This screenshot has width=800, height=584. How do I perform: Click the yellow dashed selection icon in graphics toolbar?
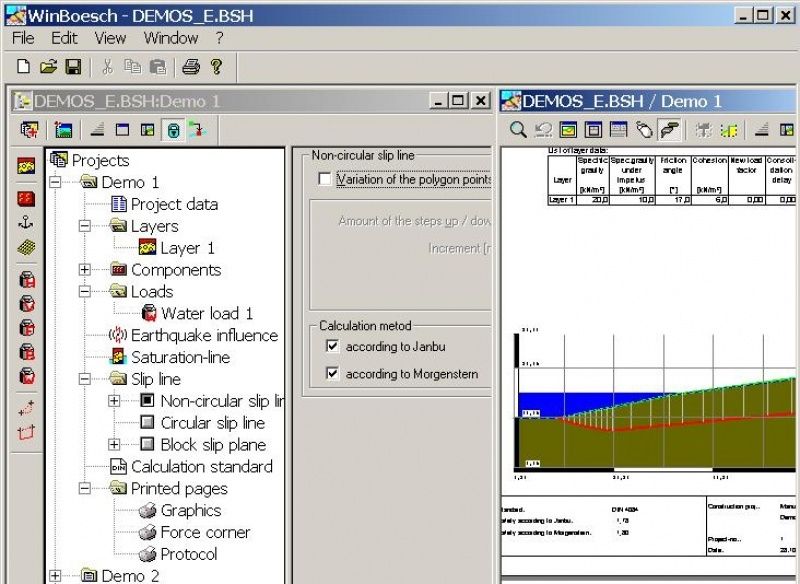click(x=729, y=130)
